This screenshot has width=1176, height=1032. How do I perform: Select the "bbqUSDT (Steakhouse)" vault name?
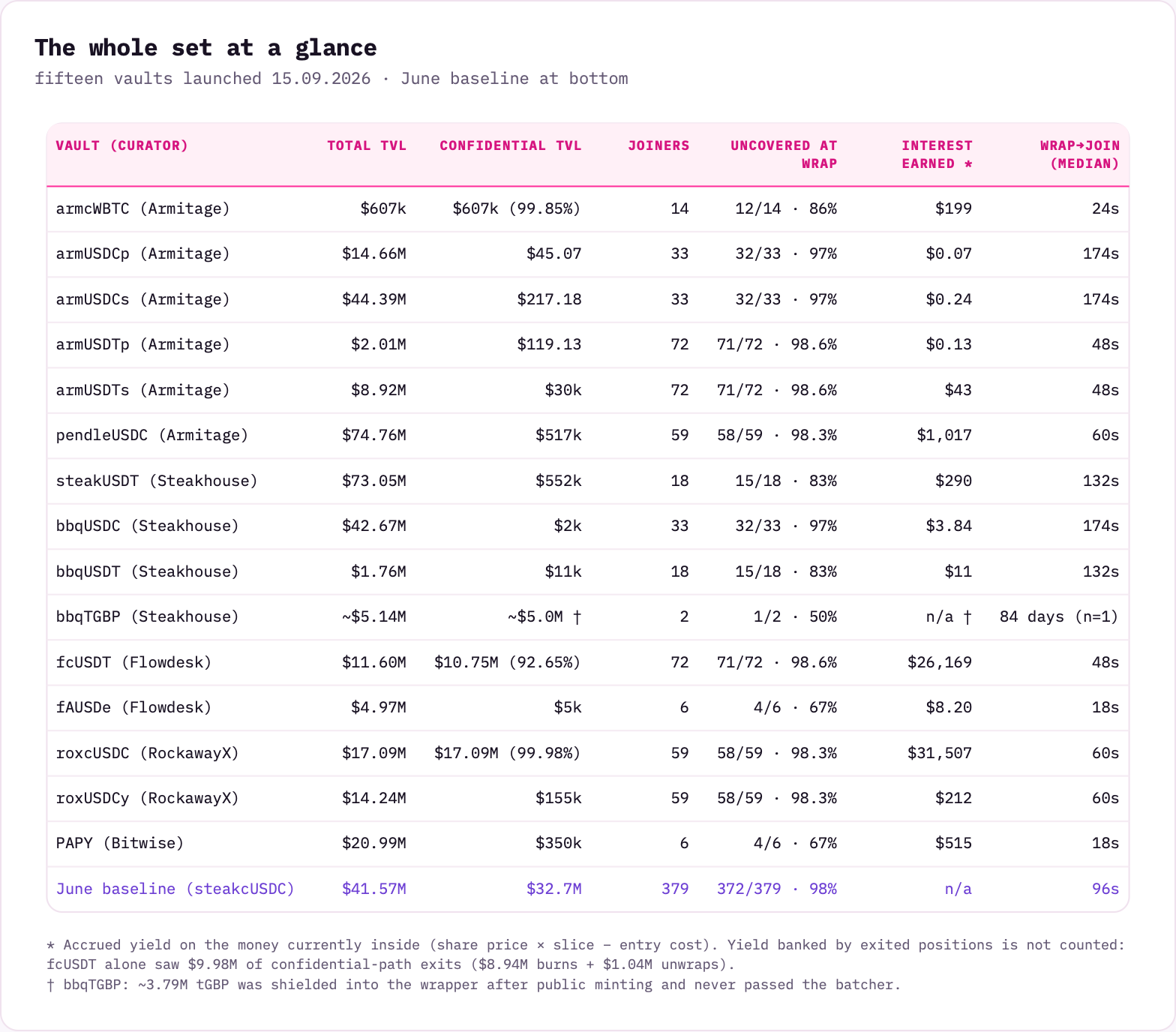point(148,571)
